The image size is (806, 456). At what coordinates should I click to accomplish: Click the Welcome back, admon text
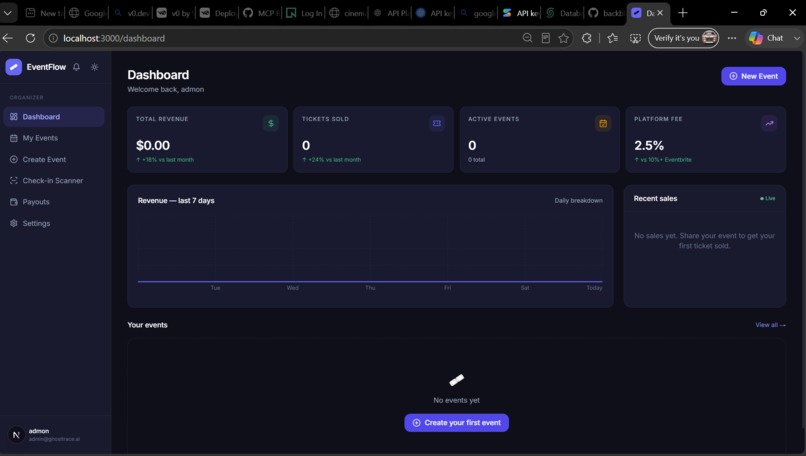tap(166, 89)
